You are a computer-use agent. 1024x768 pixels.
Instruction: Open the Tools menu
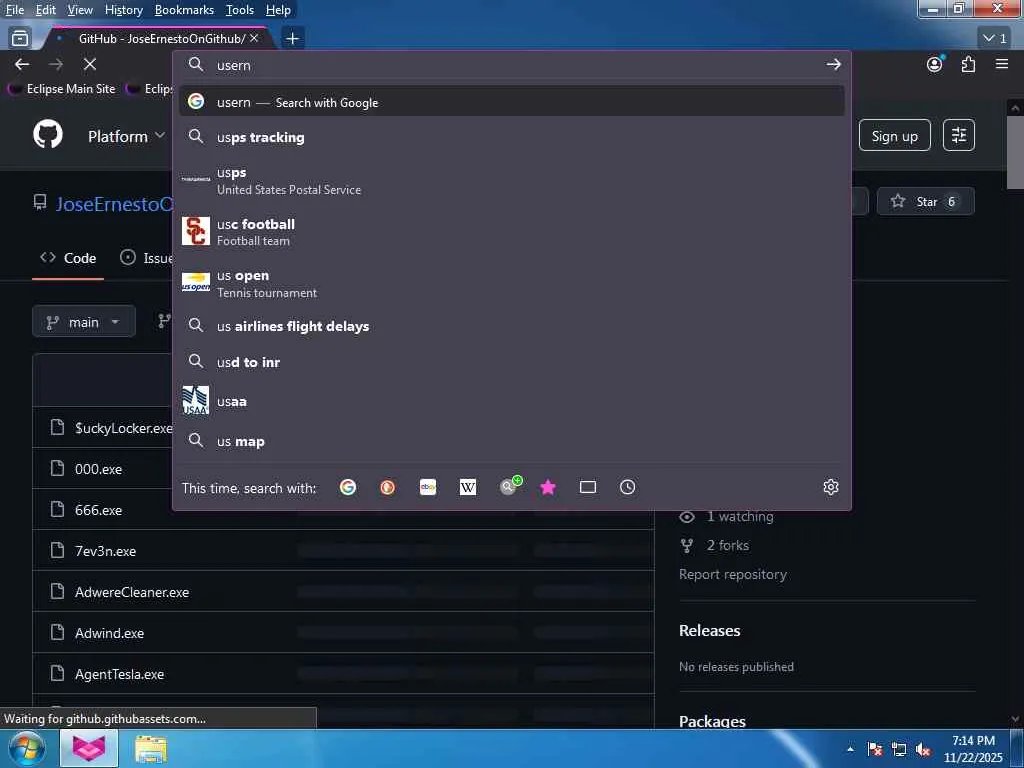[240, 10]
